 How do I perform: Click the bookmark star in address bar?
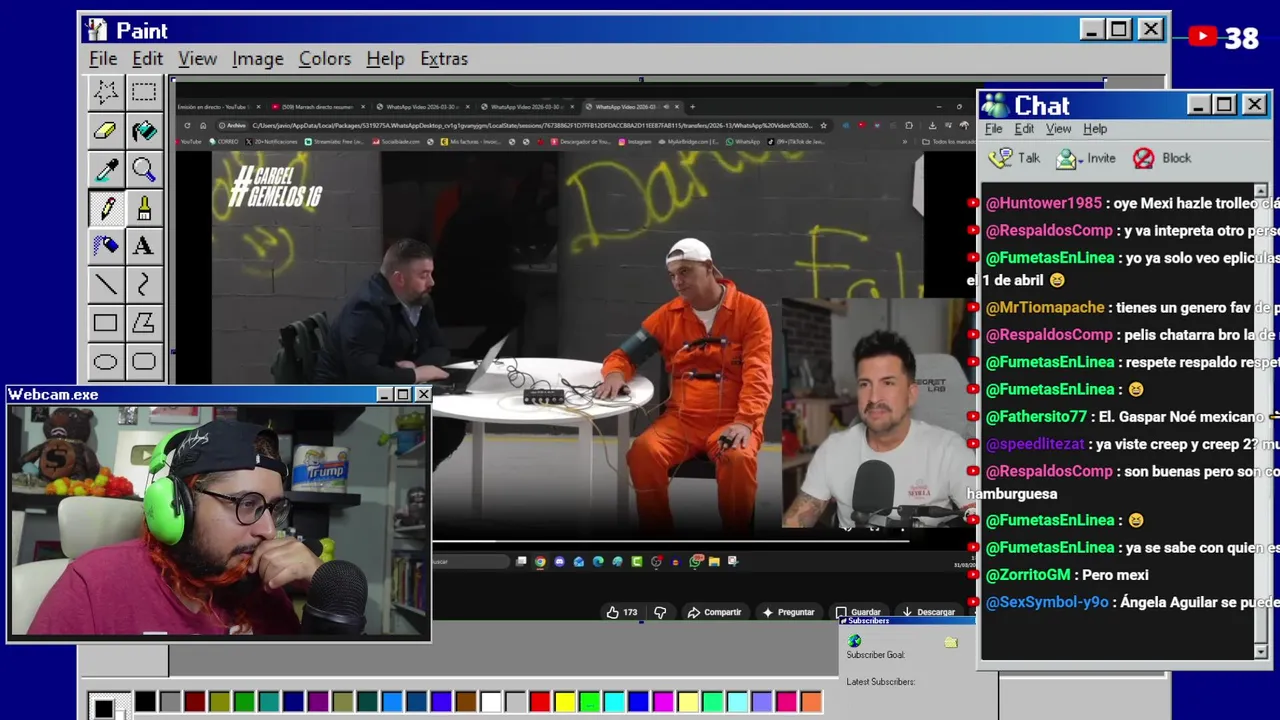[x=823, y=125]
